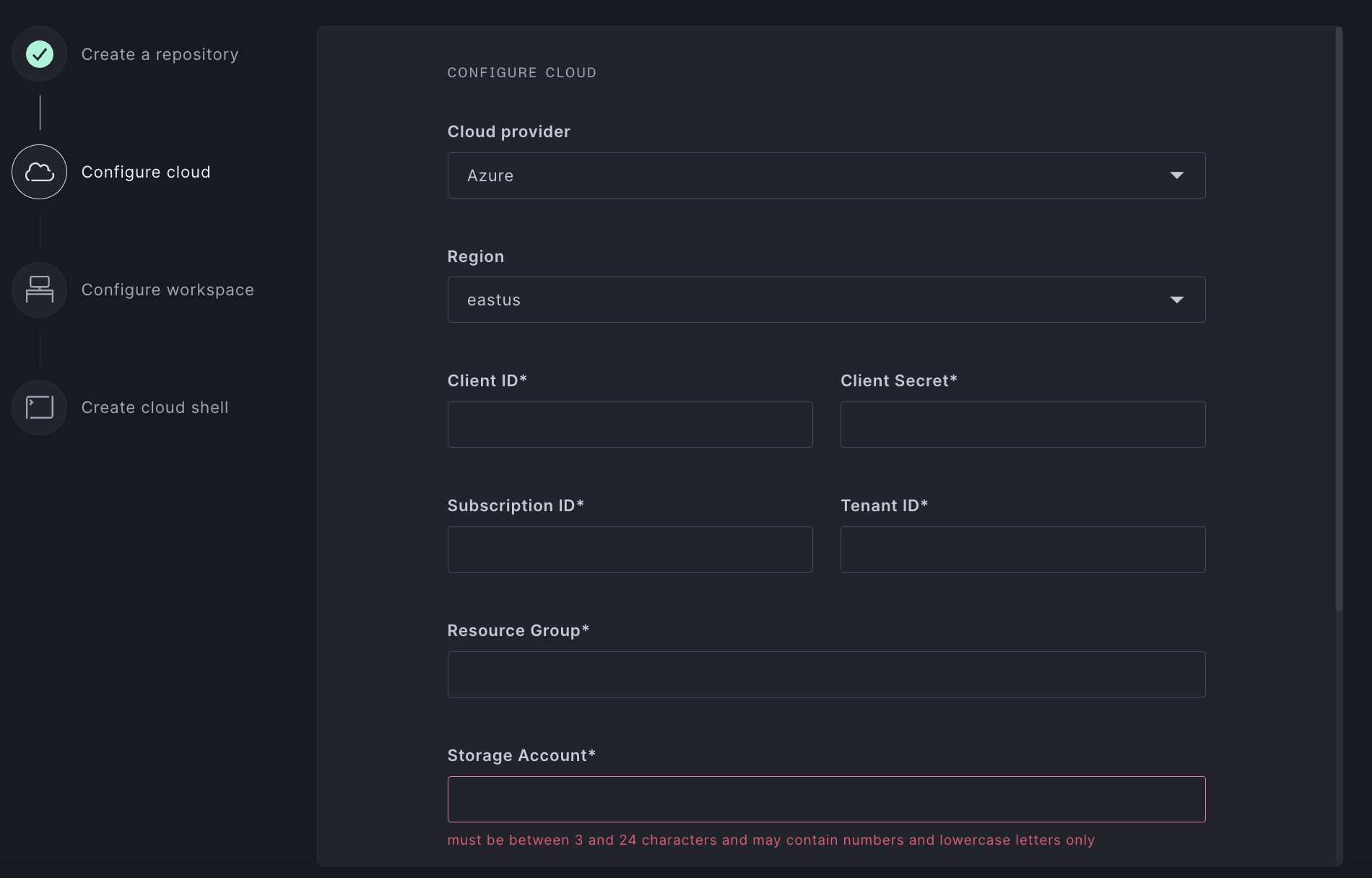Jump to the Create cloud shell step
Screen dimensions: 1372x878
(155, 407)
